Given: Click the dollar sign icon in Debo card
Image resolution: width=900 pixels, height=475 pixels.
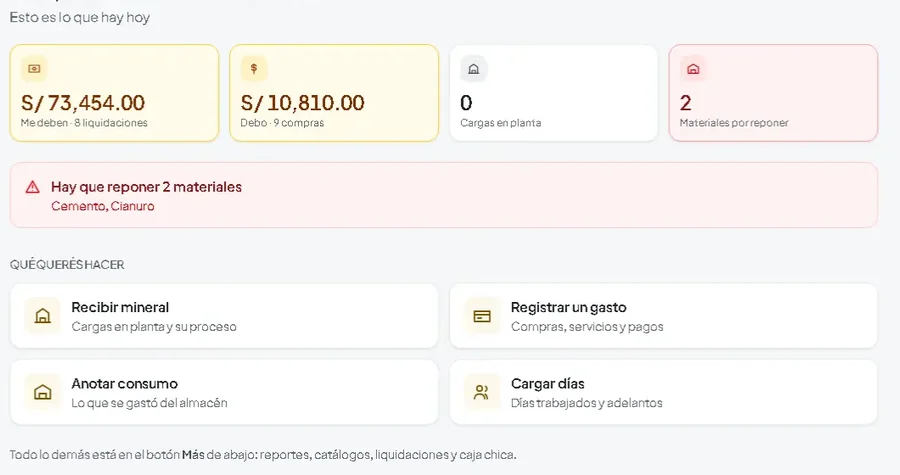Looking at the screenshot, I should coord(254,69).
